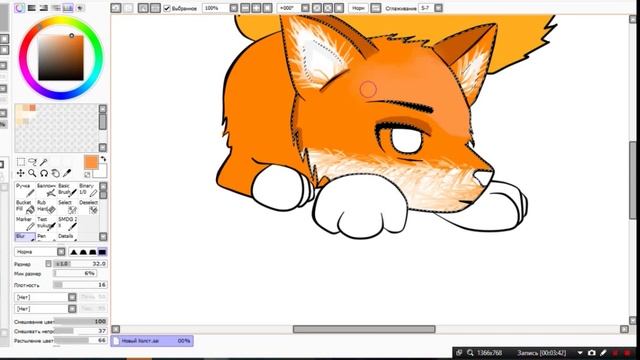640x360 pixels.
Task: Toggle transparent color below foreground swatch
Action: click(x=87, y=175)
